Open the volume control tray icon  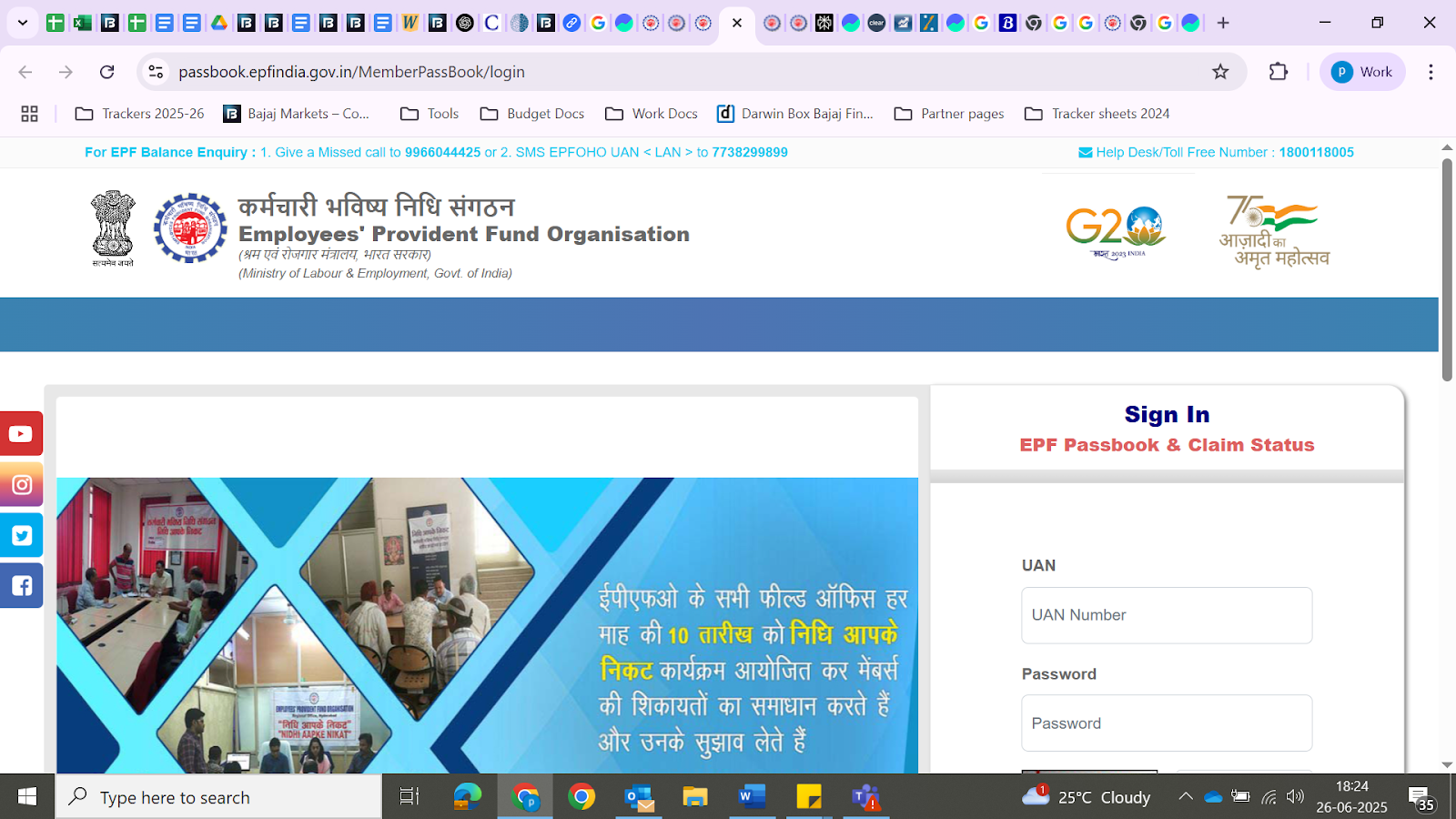tap(1295, 797)
